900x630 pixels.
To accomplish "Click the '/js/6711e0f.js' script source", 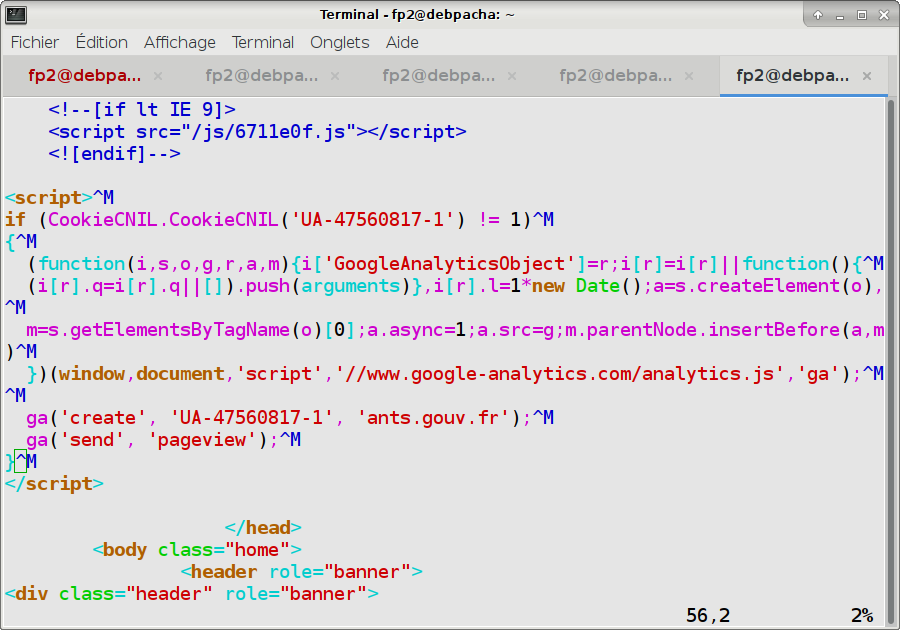I will pos(269,132).
